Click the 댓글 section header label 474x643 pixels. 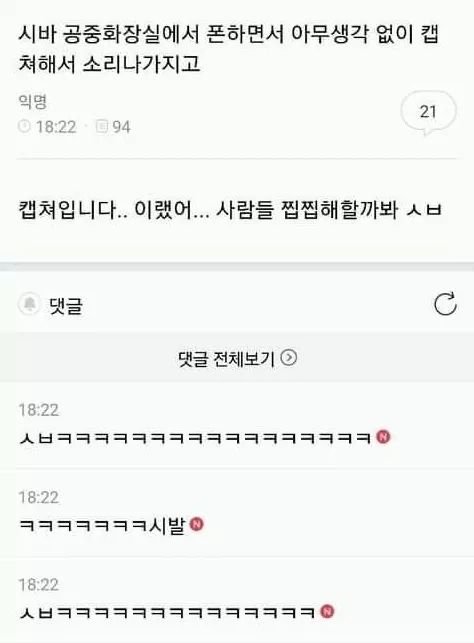pos(66,306)
